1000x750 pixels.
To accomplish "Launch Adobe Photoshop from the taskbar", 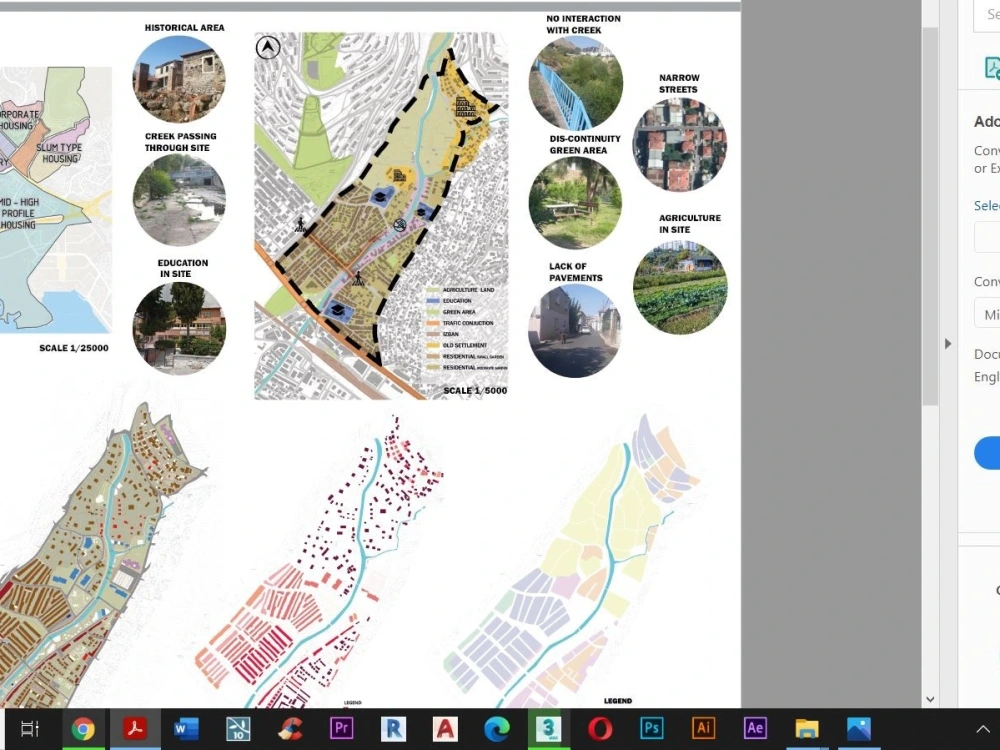I will (652, 728).
